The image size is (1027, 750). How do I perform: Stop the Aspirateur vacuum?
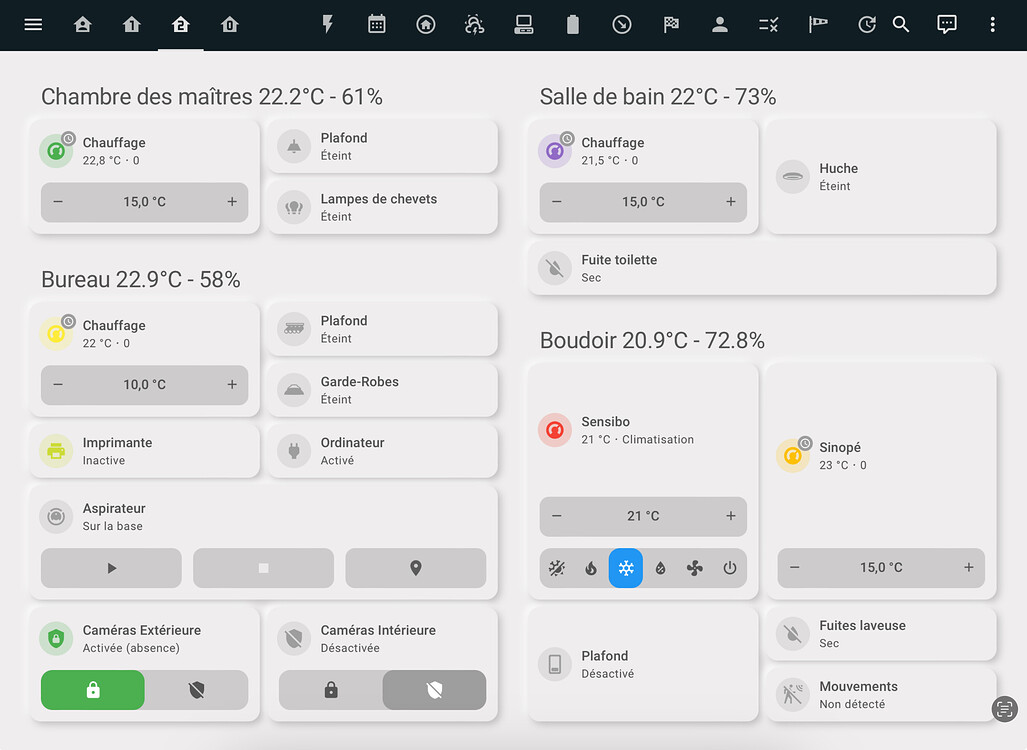[263, 568]
